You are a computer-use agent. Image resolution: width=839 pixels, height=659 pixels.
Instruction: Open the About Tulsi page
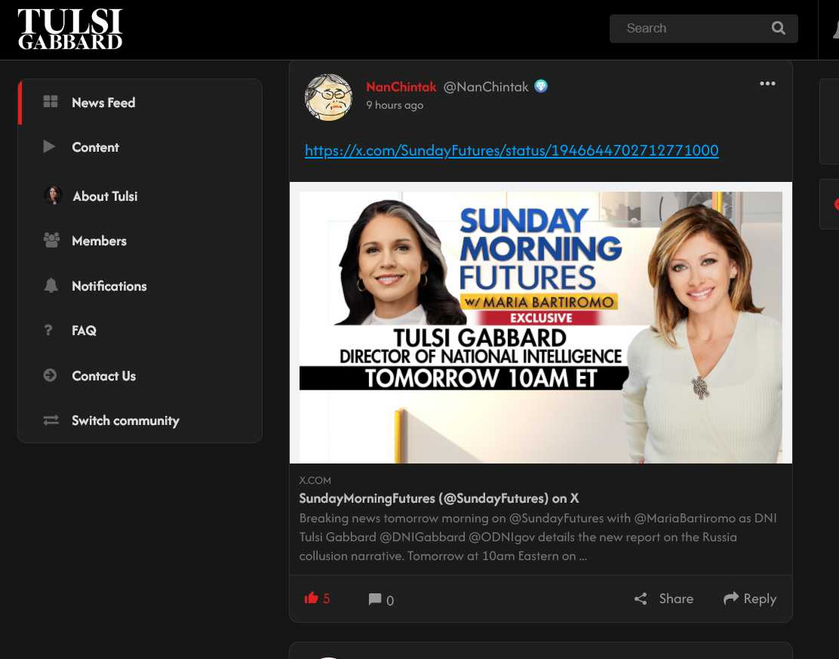click(x=140, y=196)
